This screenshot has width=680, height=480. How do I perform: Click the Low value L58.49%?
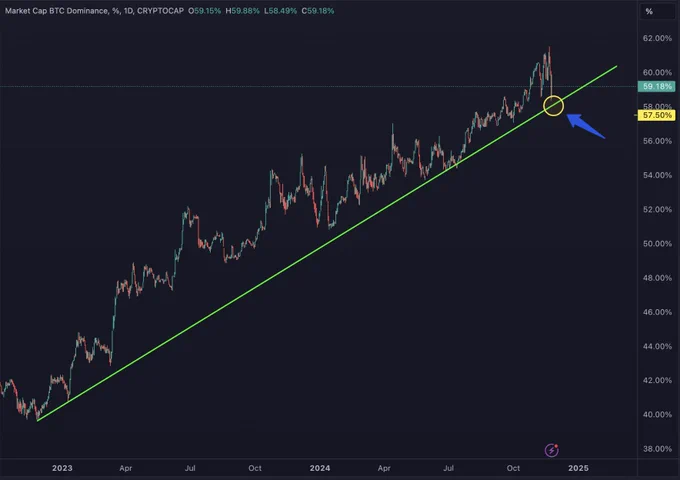pos(280,11)
